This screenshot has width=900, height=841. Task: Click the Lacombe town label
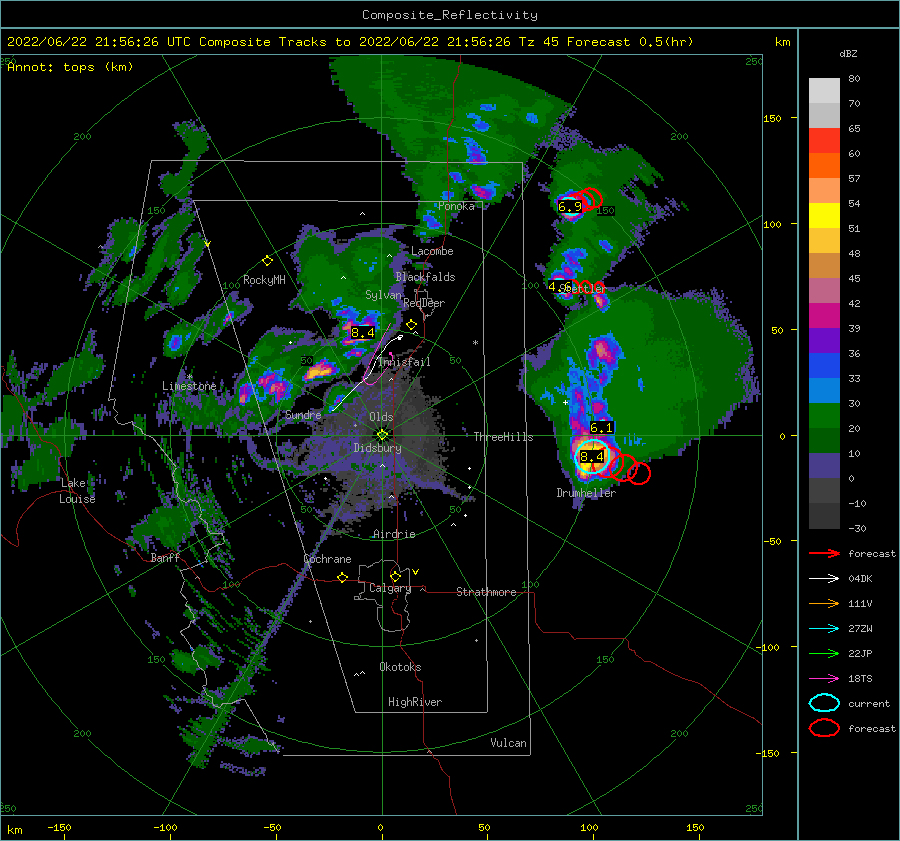432,251
